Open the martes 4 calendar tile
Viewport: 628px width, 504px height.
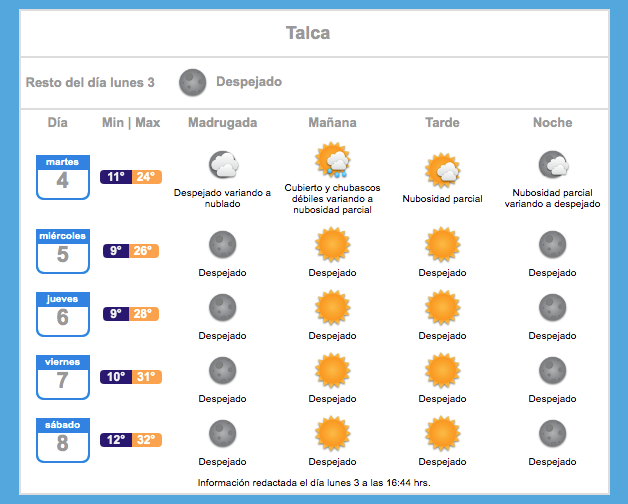coord(63,177)
